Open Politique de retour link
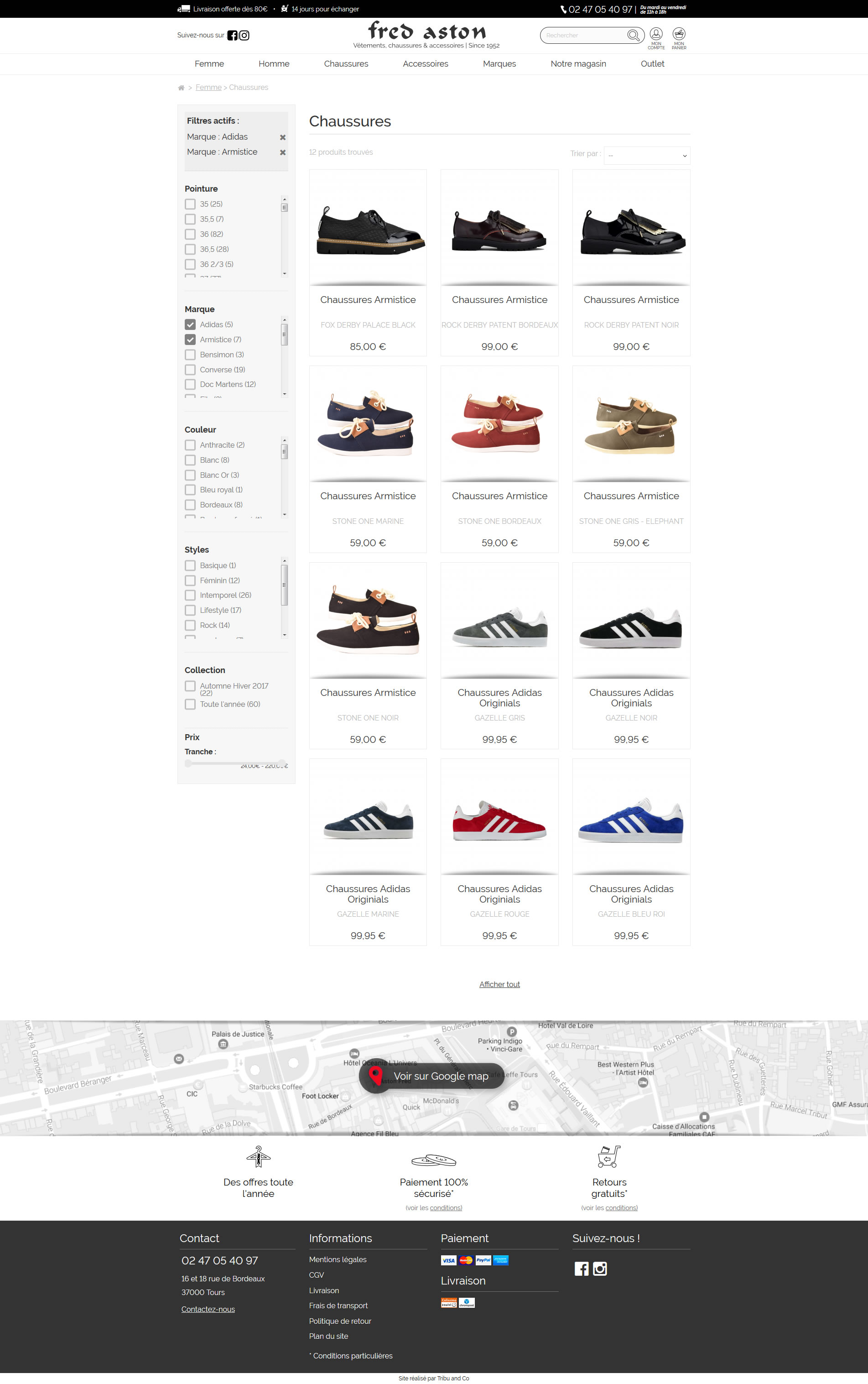 pos(340,1321)
